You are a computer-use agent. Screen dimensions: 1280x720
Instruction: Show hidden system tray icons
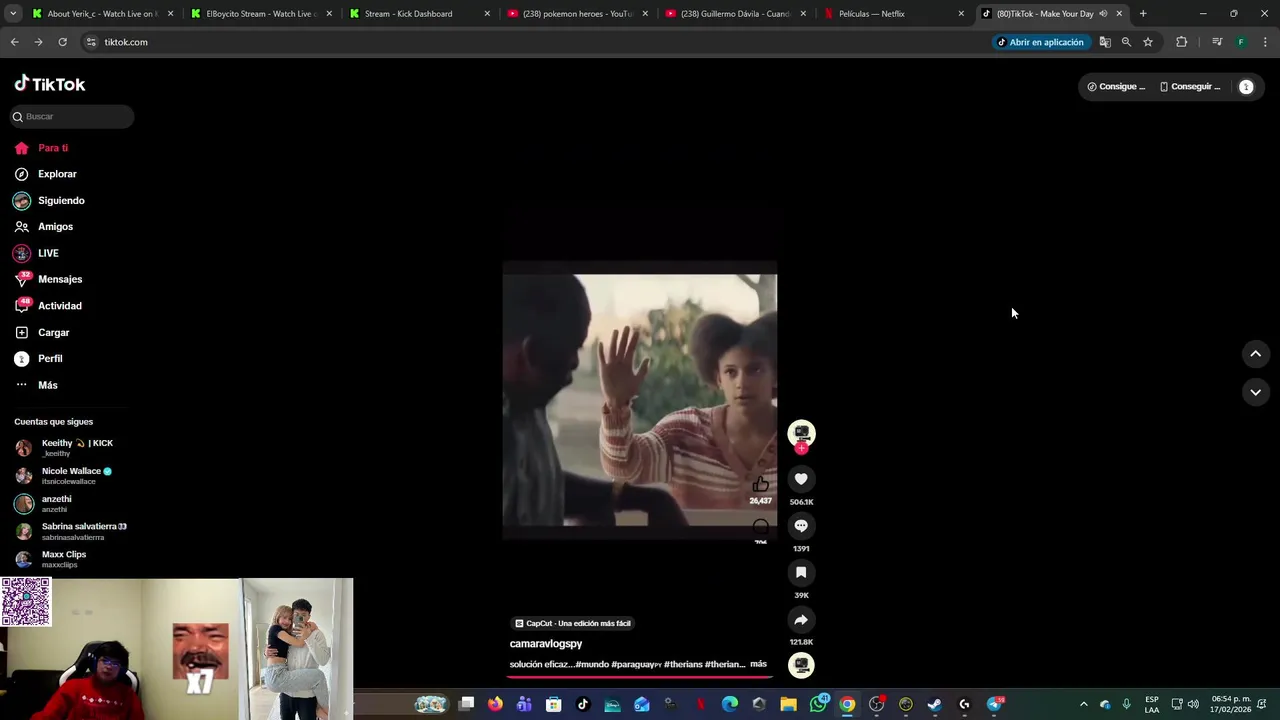[1083, 705]
